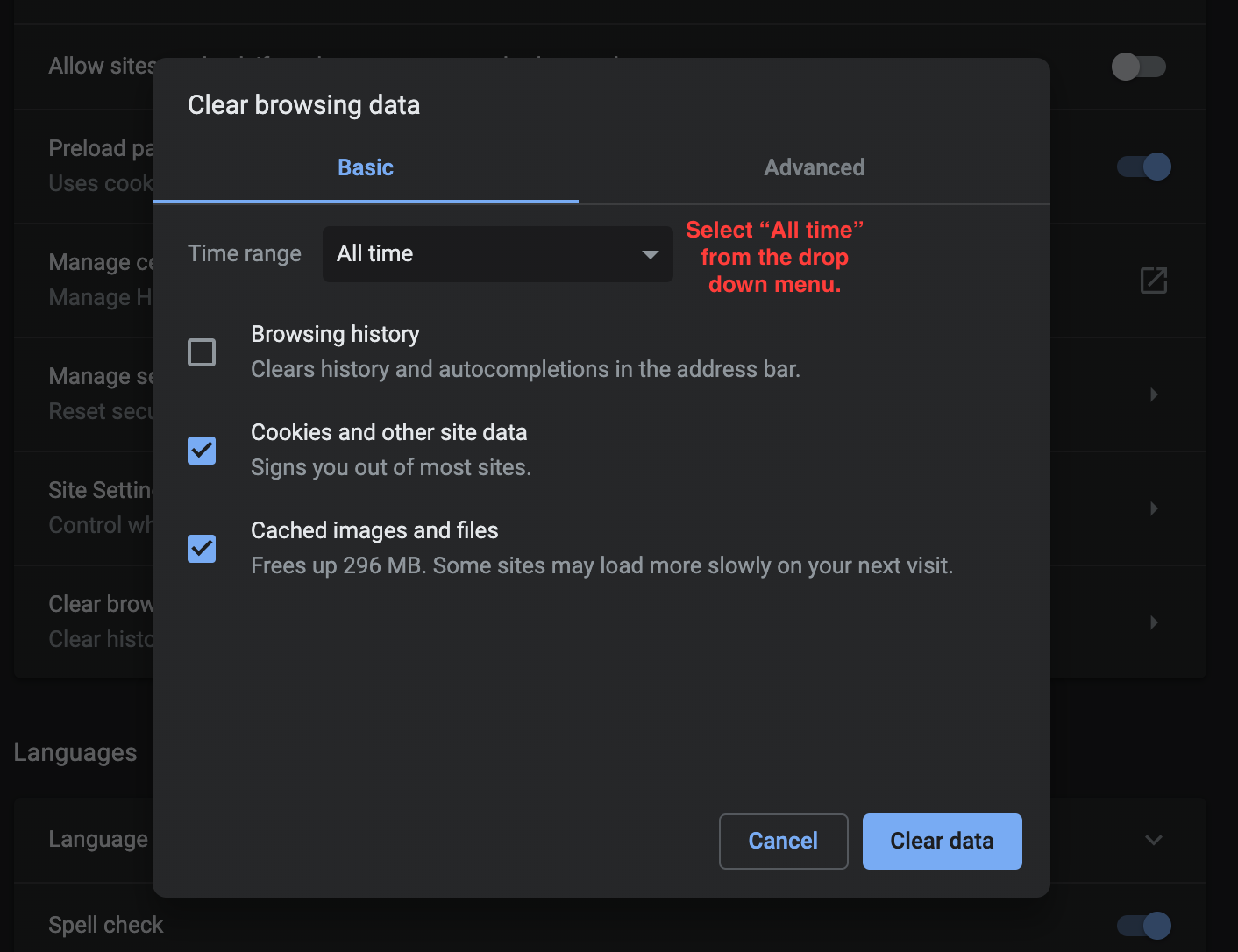Toggle the Allow sites switch
Image resolution: width=1238 pixels, height=952 pixels.
pos(1138,67)
